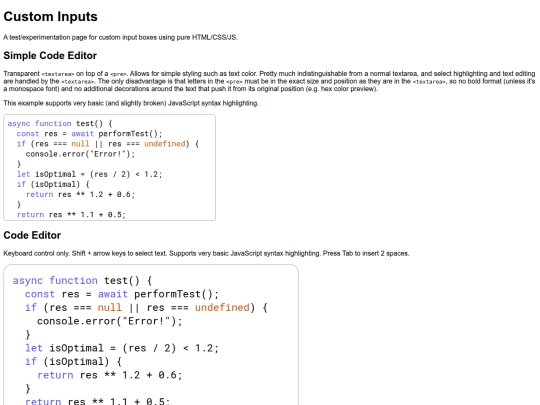Viewport: 540px width, 405px height.
Task: Click 'return res ** 1.1 + 0.5;' in Simple Code Editor
Action: [x=71, y=215]
